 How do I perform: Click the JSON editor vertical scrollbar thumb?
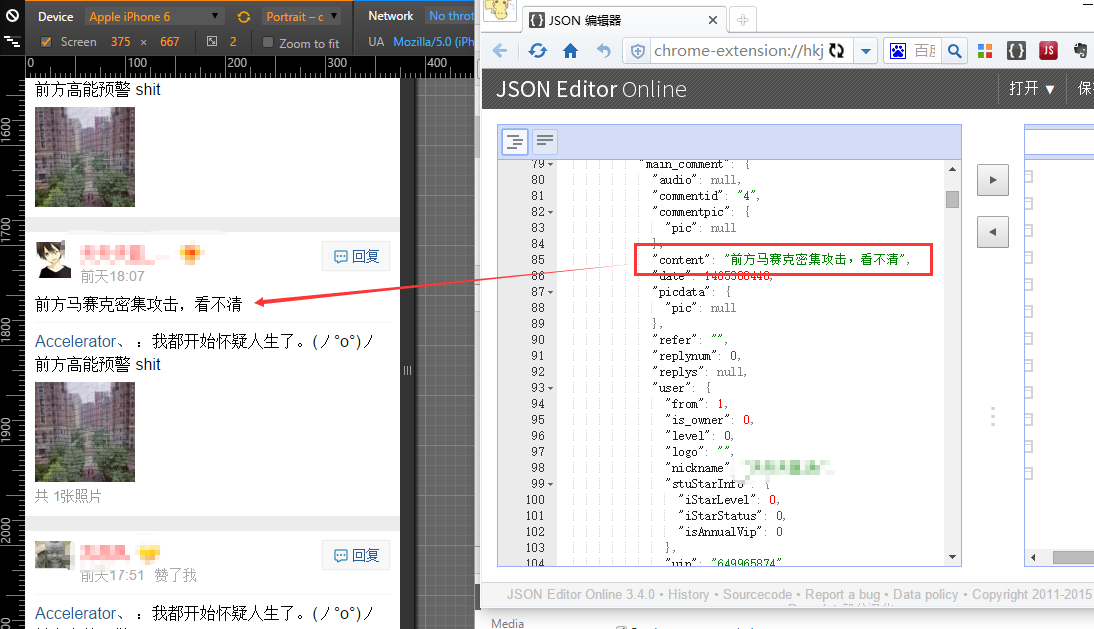tap(952, 199)
